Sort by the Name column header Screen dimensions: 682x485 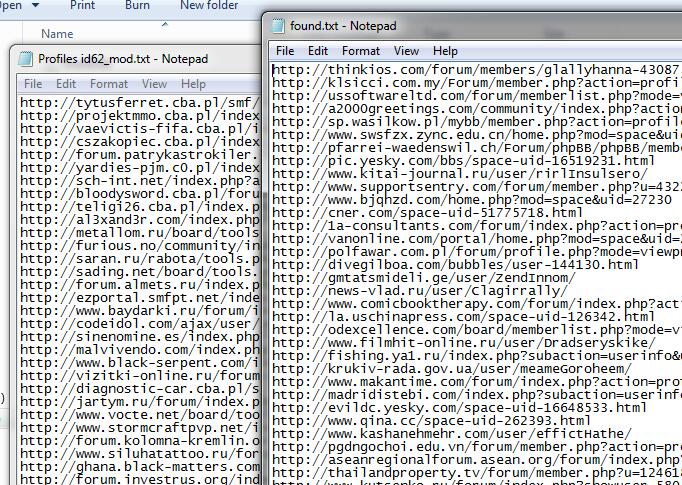pyautogui.click(x=57, y=33)
